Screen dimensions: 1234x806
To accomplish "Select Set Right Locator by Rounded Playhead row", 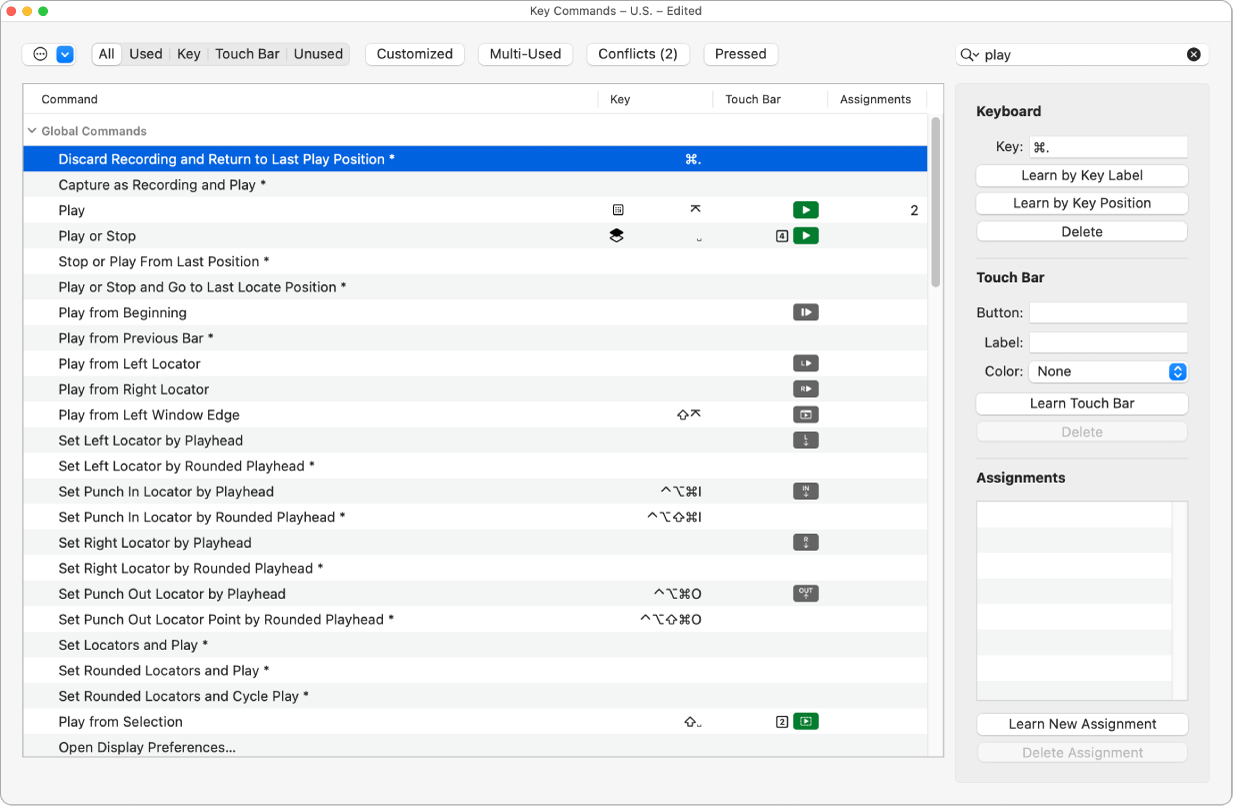I will pos(475,568).
